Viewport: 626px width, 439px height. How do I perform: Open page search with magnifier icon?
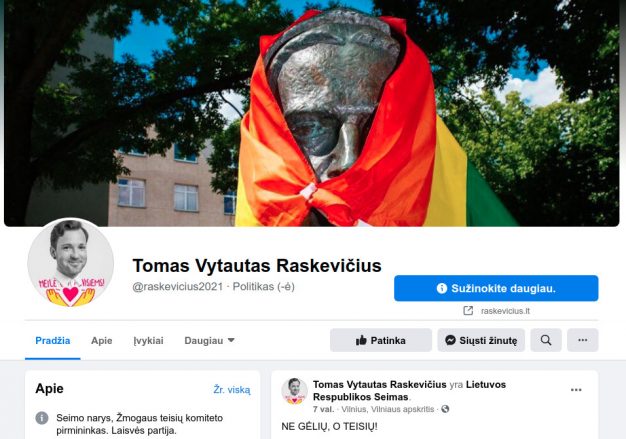tap(546, 340)
